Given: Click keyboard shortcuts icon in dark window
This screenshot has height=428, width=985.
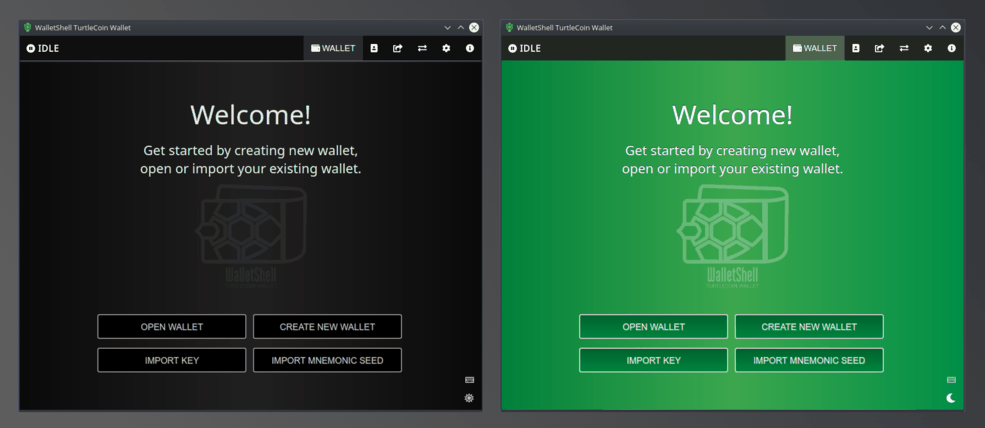Looking at the screenshot, I should (469, 380).
